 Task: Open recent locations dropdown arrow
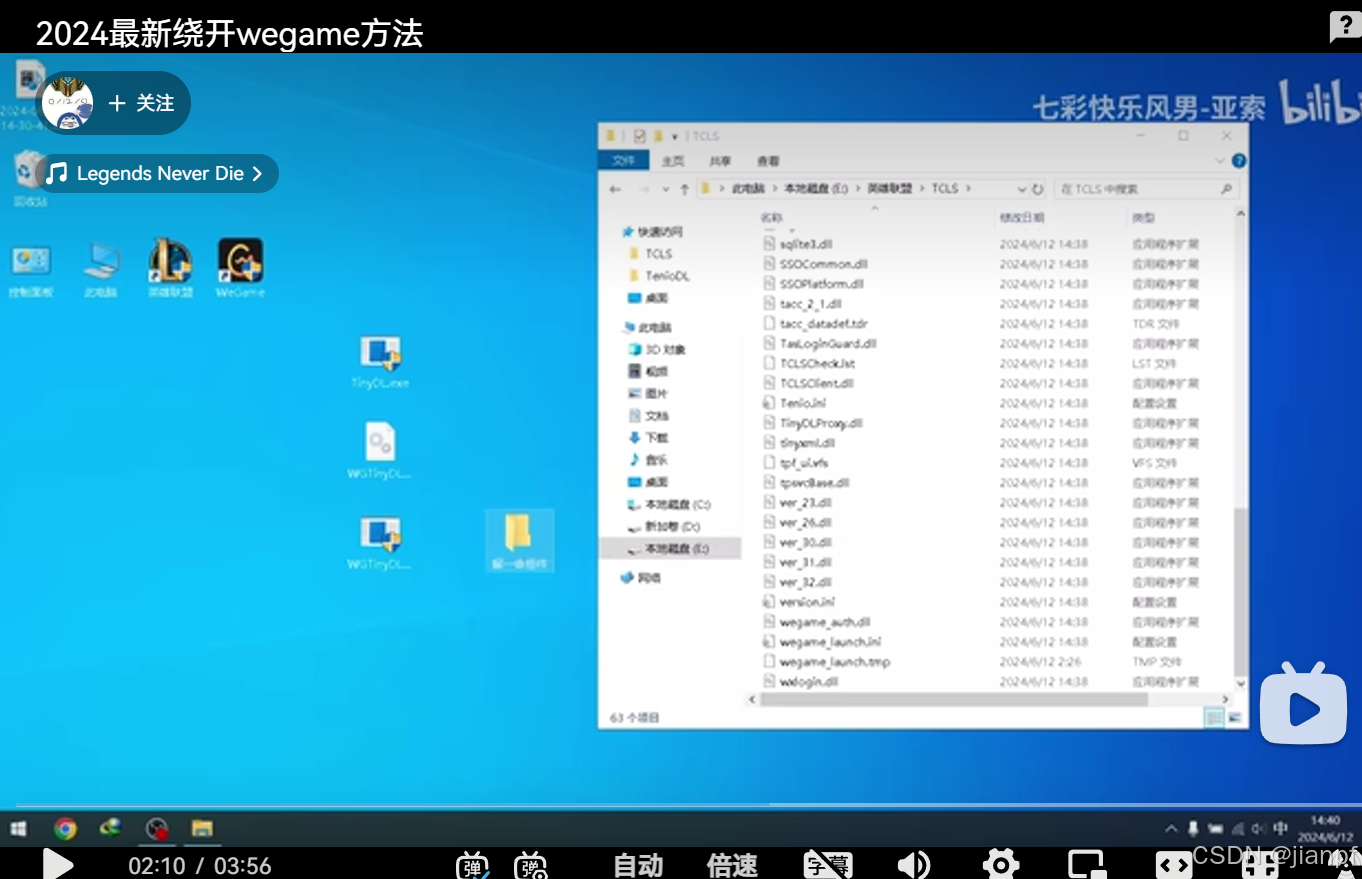(665, 189)
